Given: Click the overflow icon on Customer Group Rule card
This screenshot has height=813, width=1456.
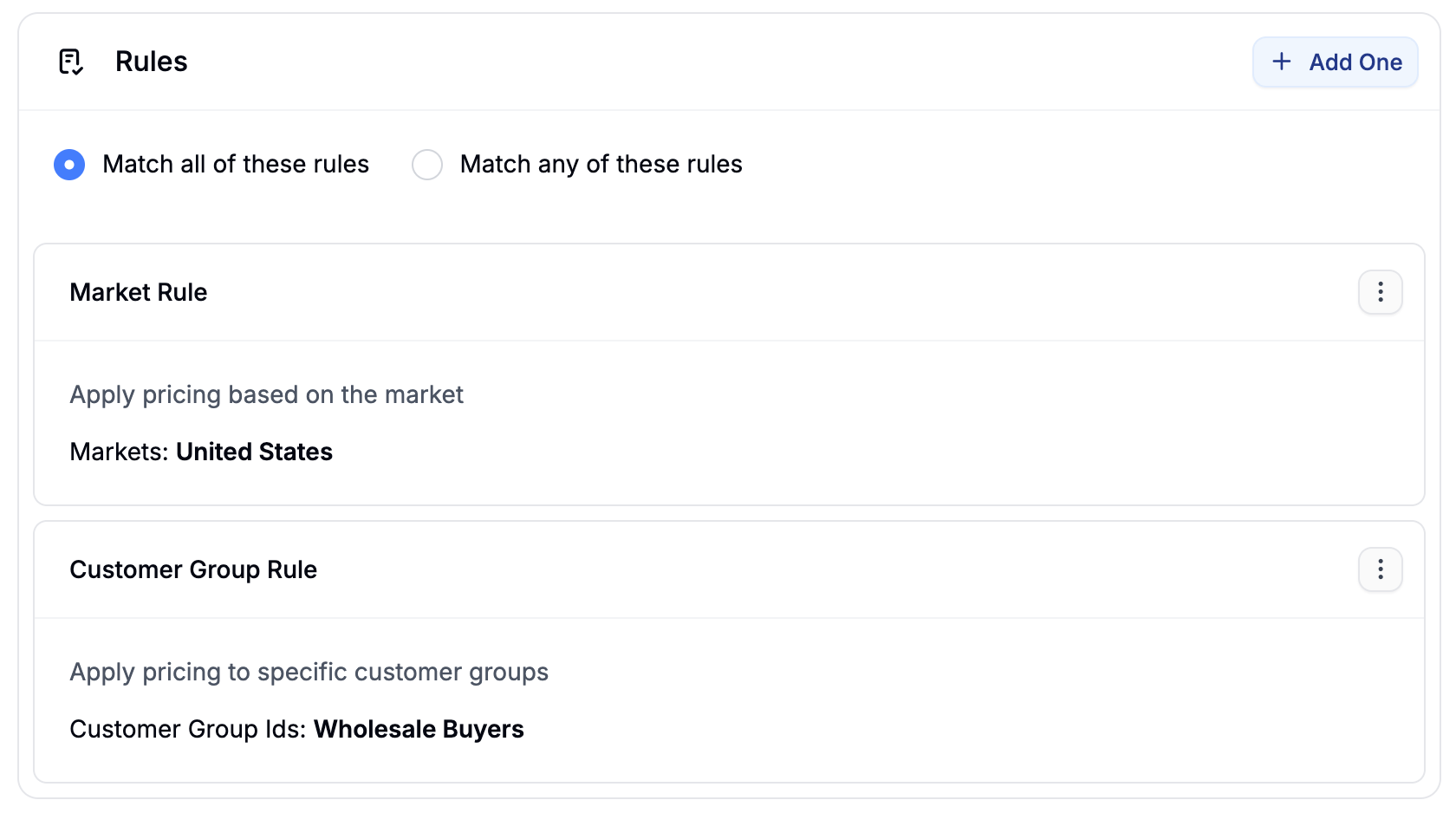Looking at the screenshot, I should (1380, 569).
